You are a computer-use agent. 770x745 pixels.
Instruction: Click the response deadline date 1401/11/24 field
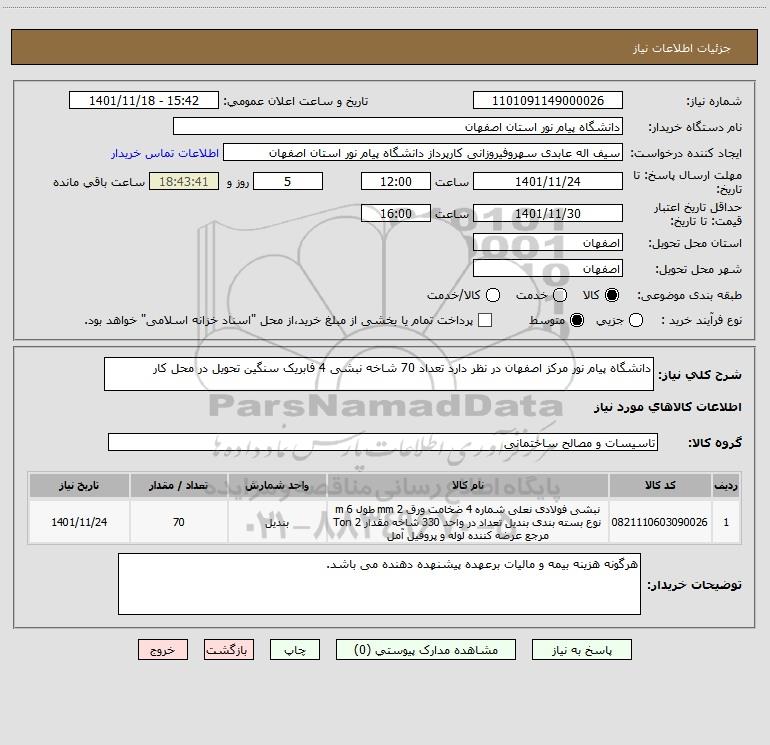548,181
